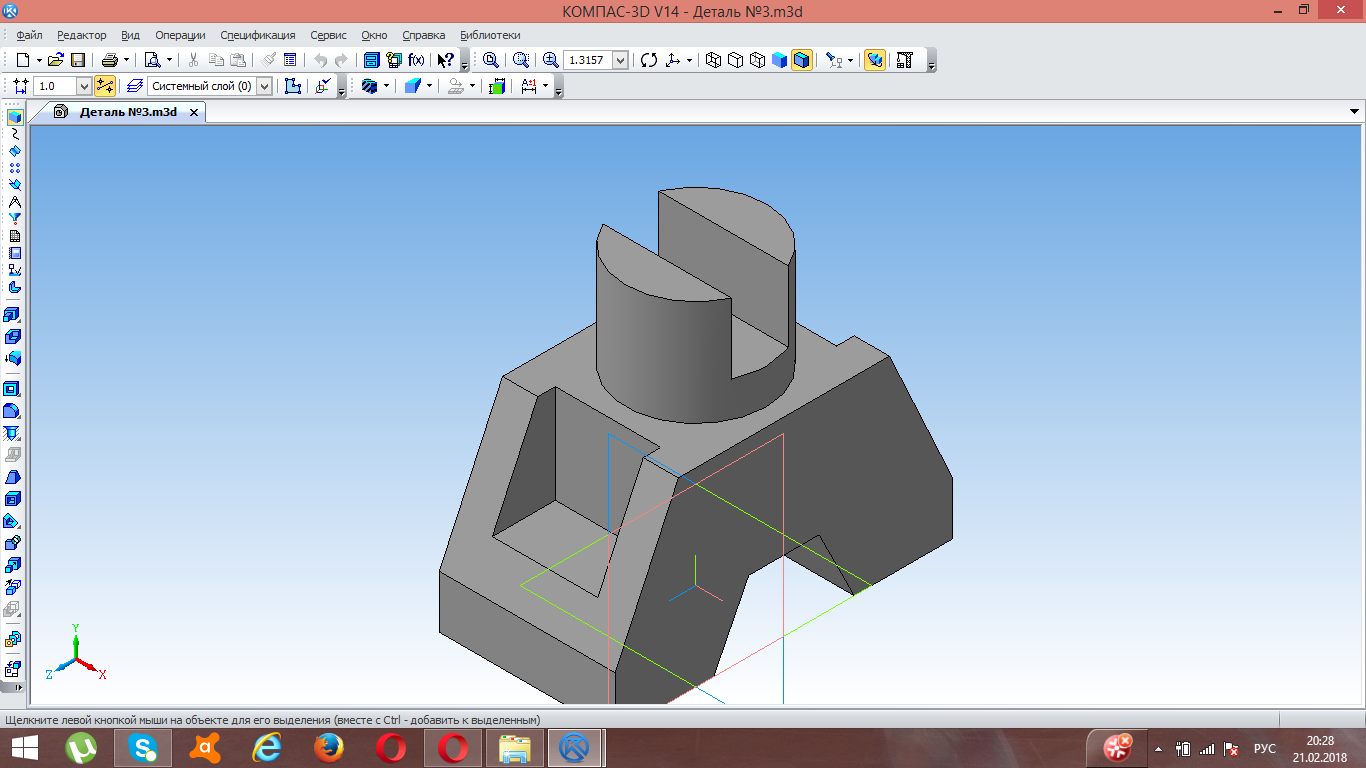Open the zoom scale 1.3157 combo box
Screen dimensions: 1366x768
[596, 60]
